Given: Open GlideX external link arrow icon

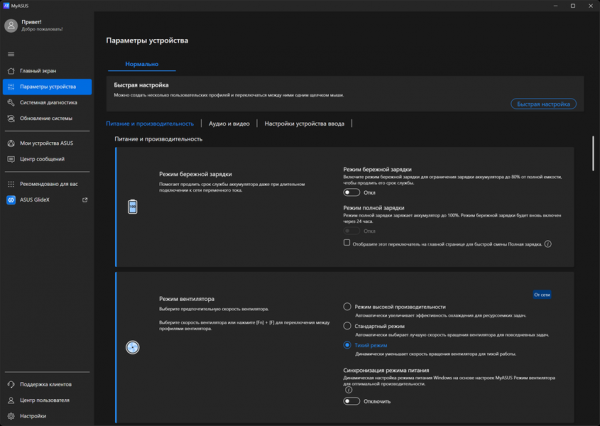Looking at the screenshot, I should [85, 200].
